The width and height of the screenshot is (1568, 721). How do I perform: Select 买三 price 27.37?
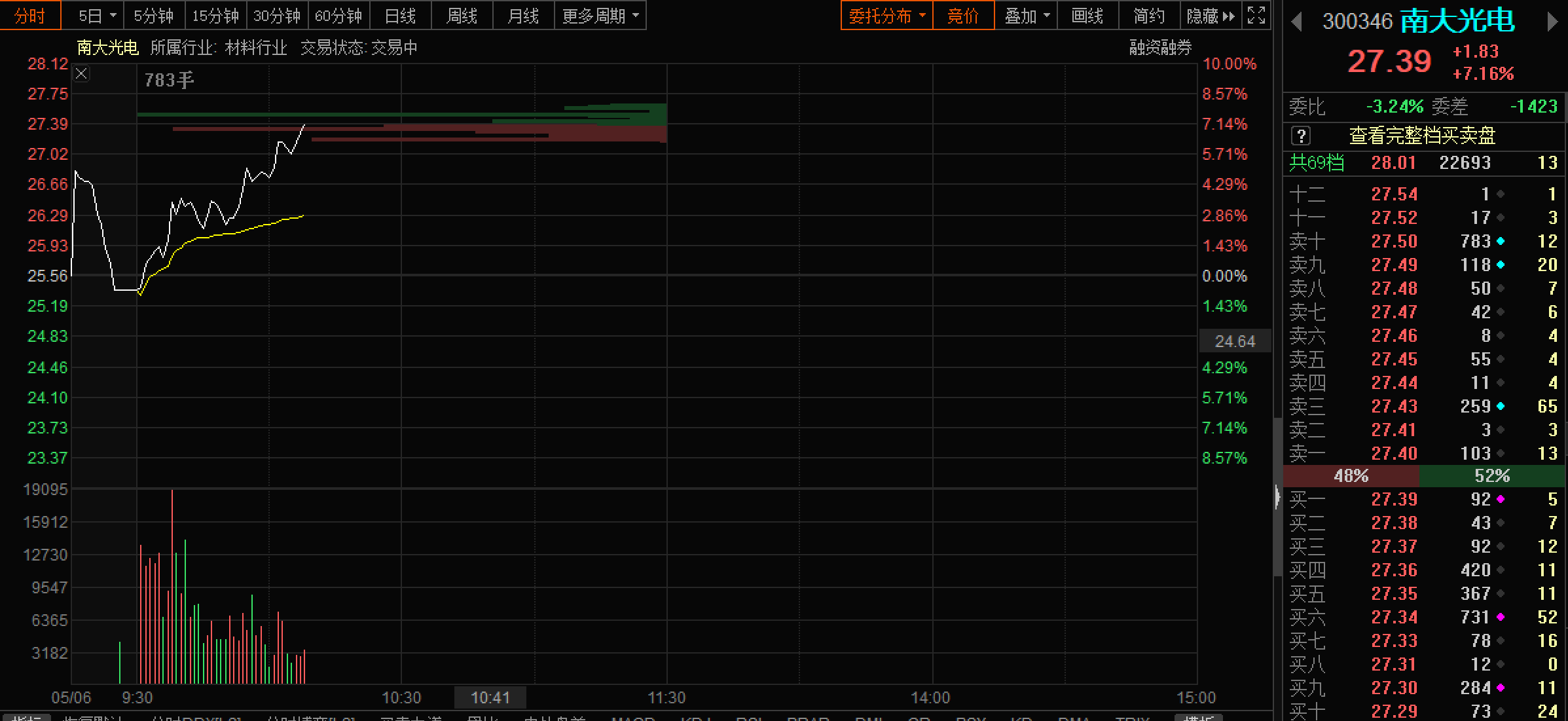(1395, 547)
